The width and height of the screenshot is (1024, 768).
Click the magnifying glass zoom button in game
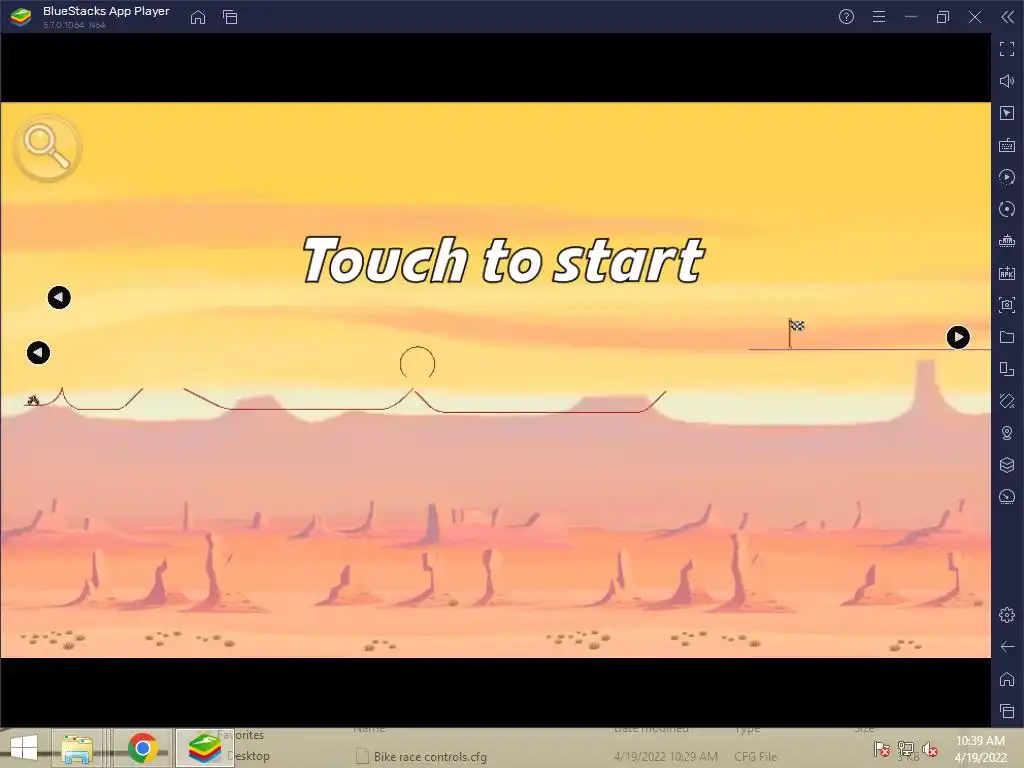tap(47, 148)
